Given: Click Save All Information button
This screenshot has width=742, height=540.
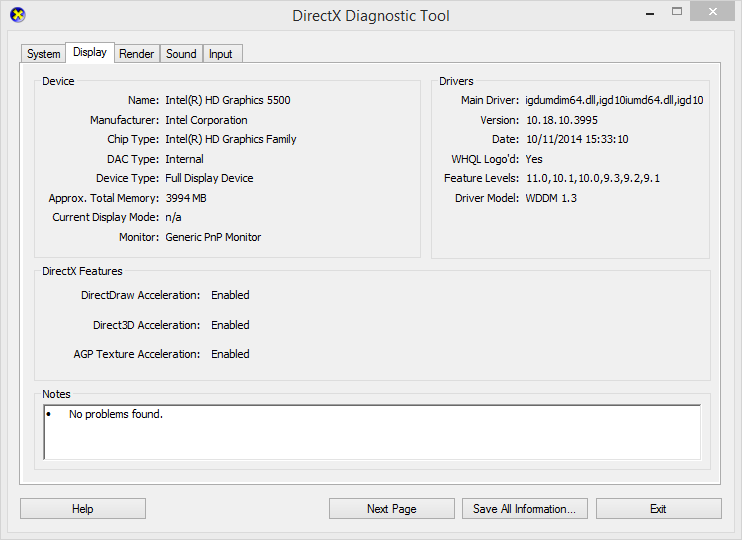Looking at the screenshot, I should (x=525, y=509).
